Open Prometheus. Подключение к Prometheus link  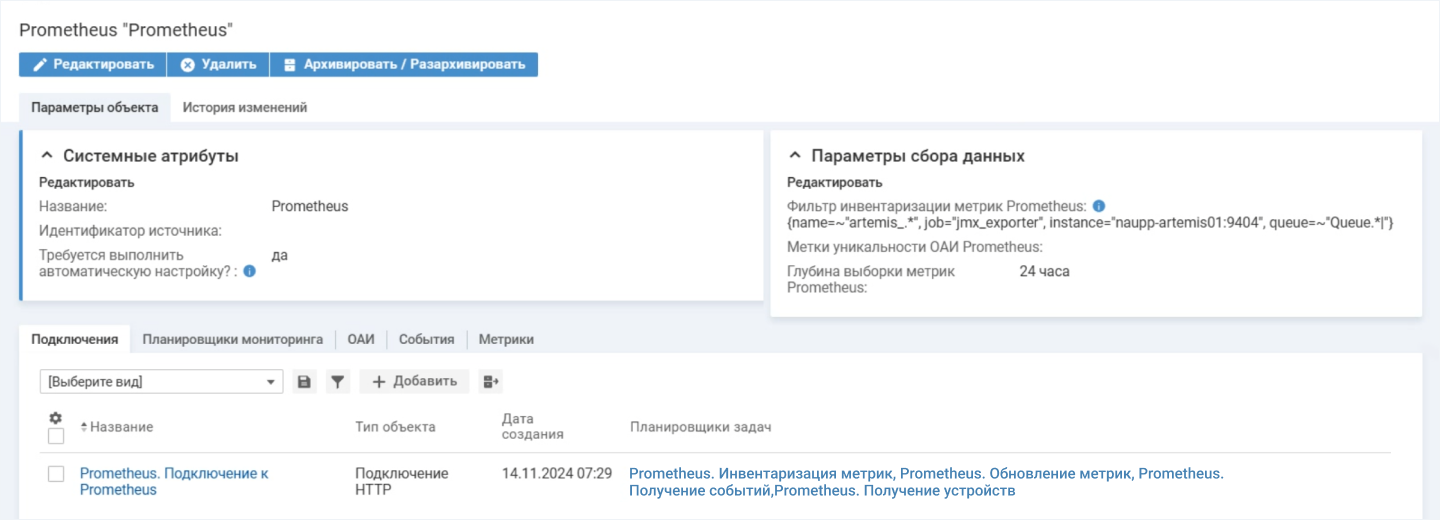[x=174, y=481]
